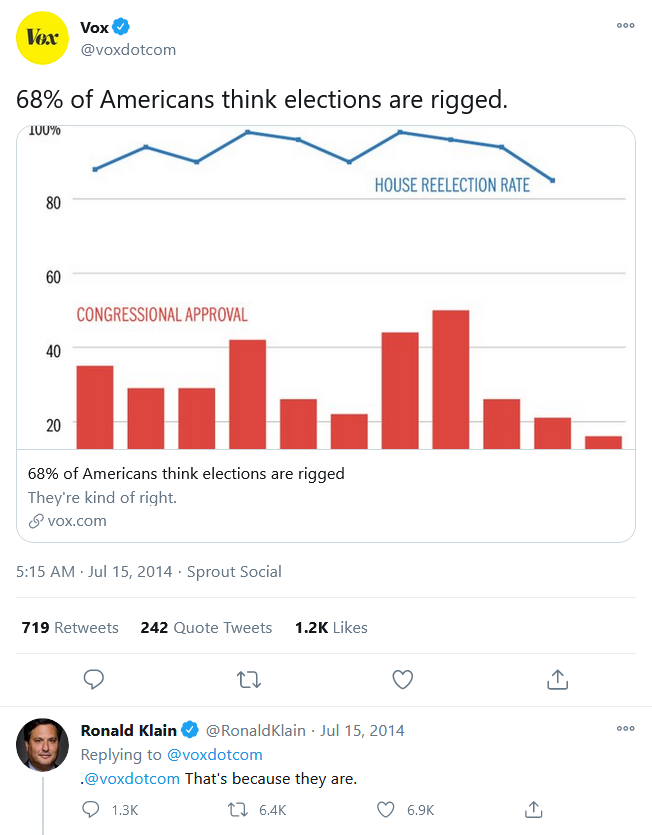The height and width of the screenshot is (835, 652).
Task: Open Ronald Klain's profile picture
Action: (43, 744)
